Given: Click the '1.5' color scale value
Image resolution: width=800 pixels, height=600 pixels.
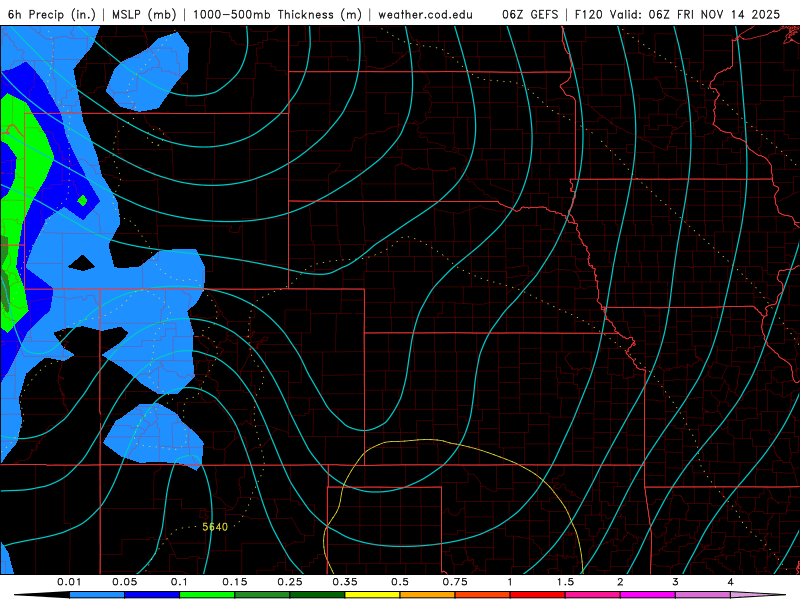Looking at the screenshot, I should pos(565,582).
